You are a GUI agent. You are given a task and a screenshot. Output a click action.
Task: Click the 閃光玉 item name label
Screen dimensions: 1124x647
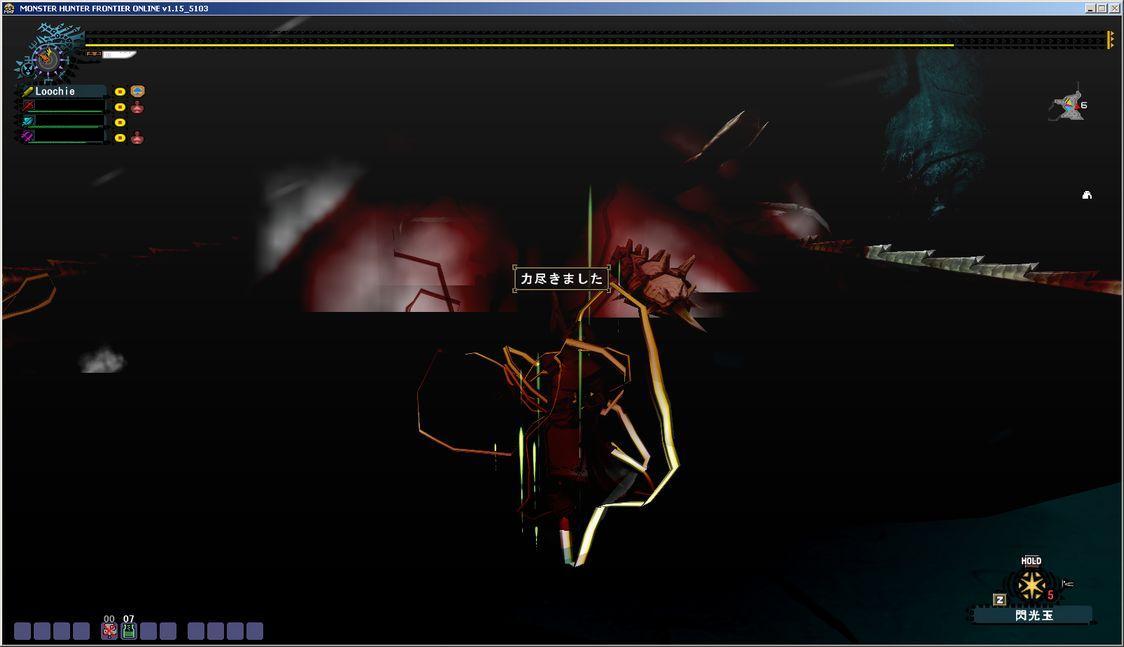pyautogui.click(x=1034, y=615)
